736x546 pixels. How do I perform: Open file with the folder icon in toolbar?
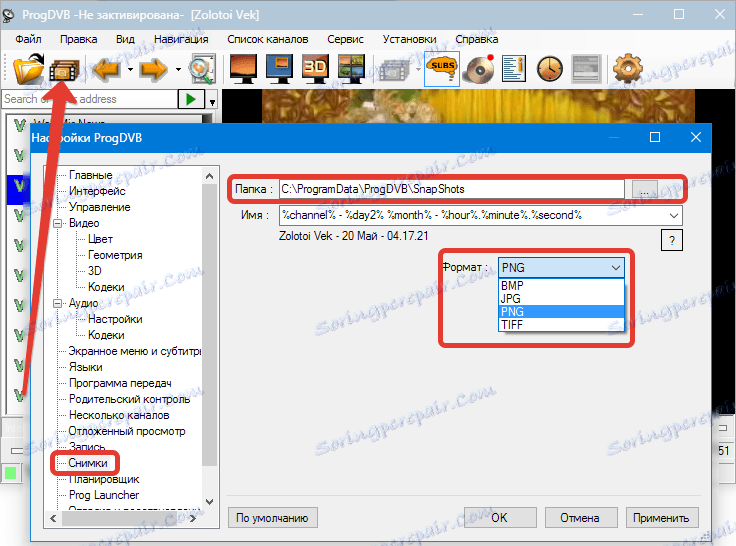coord(28,69)
